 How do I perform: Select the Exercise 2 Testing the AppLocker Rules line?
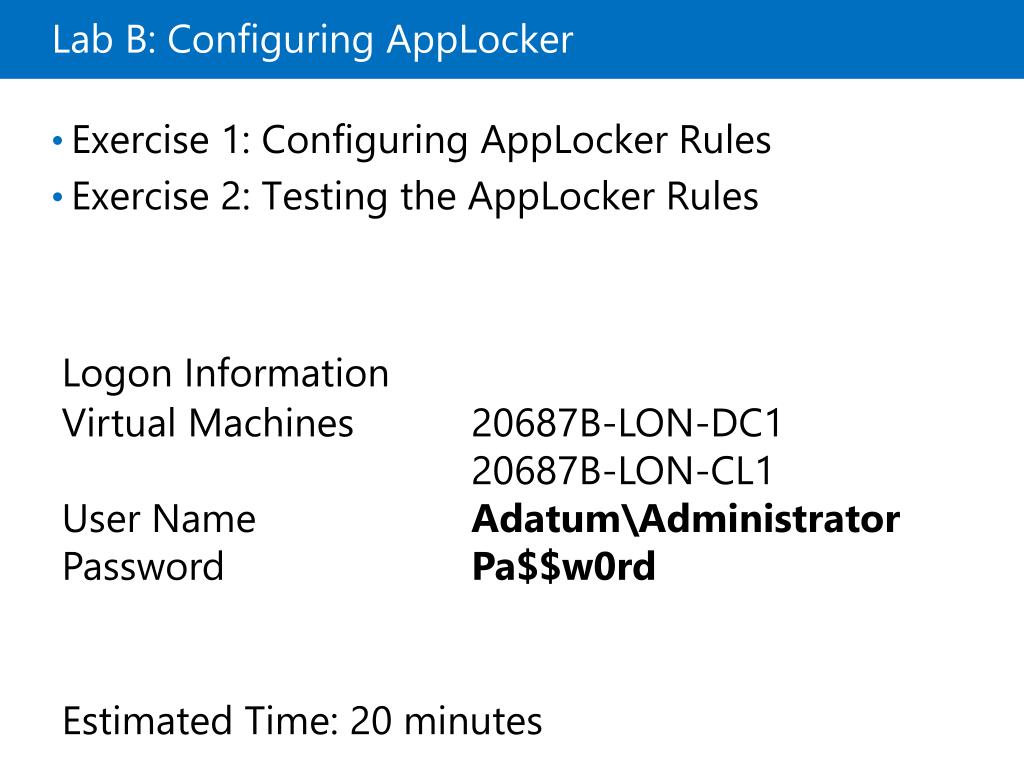tap(415, 197)
